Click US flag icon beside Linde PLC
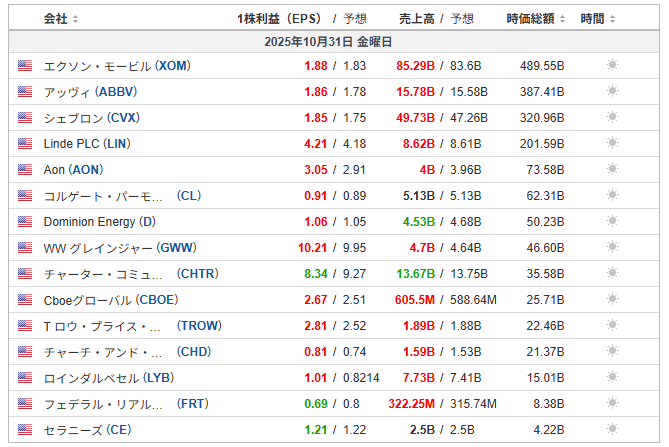 click(25, 143)
